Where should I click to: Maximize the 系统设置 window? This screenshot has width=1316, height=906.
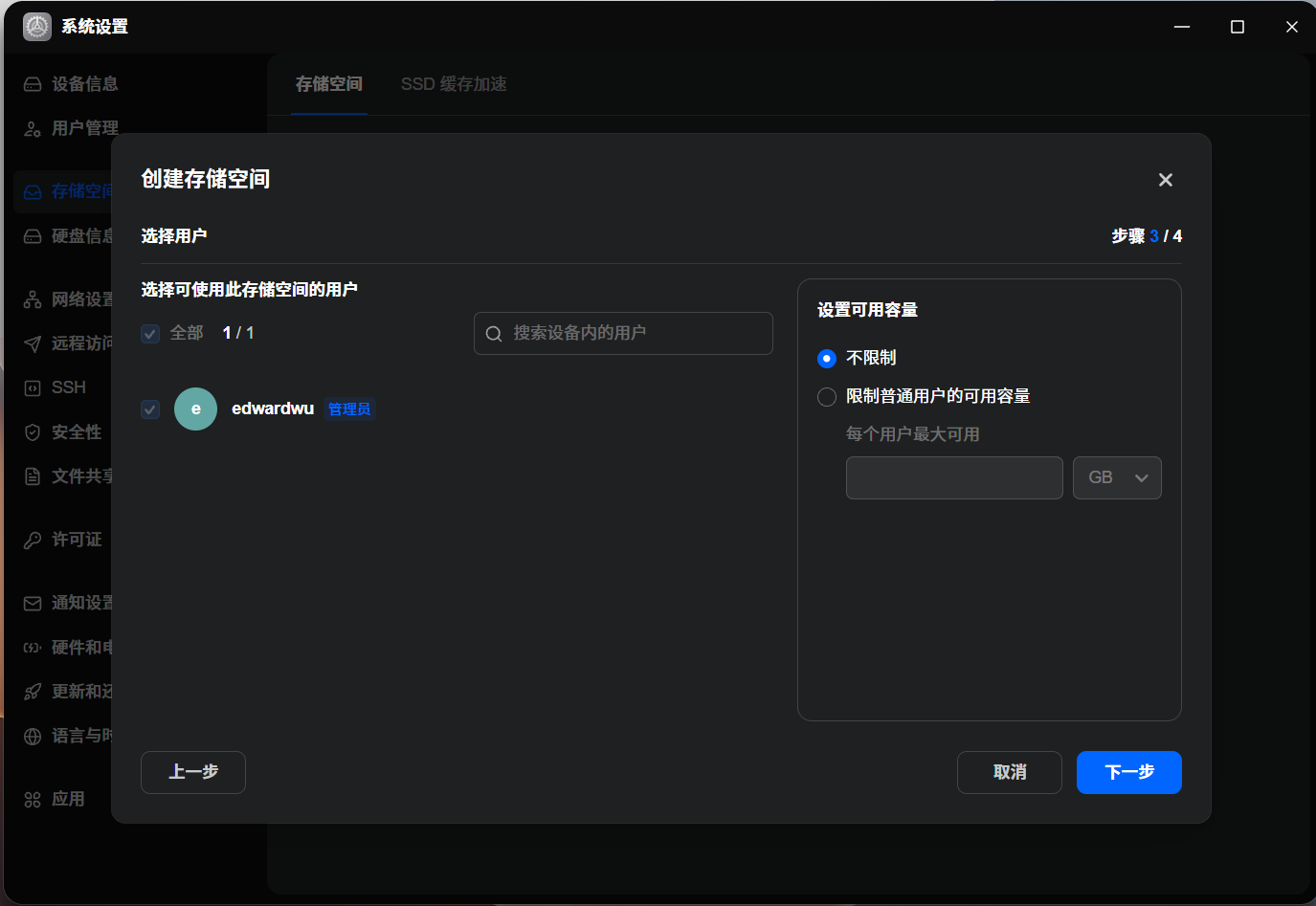(x=1238, y=27)
